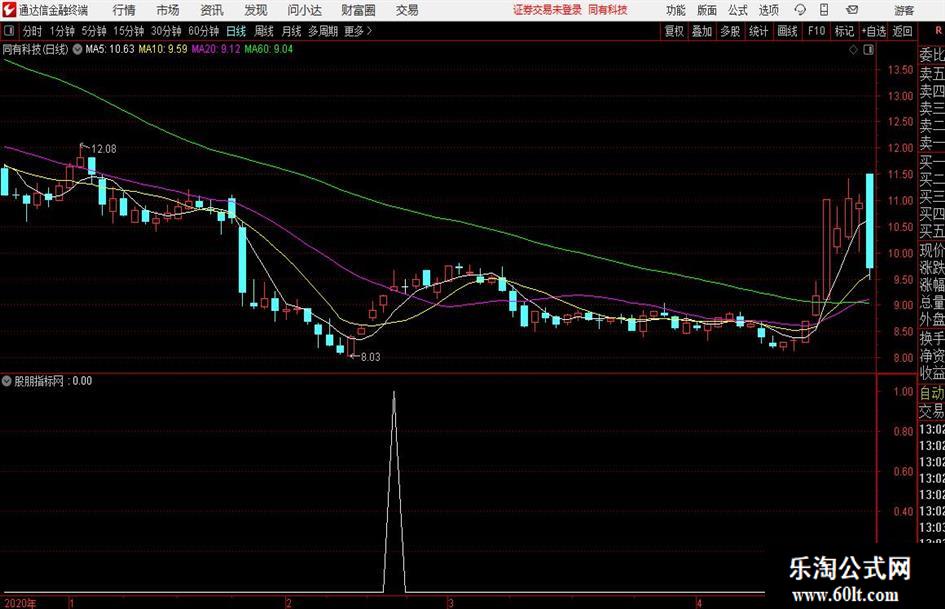This screenshot has height=609, width=945.
Task: Click the 统计 statistics button
Action: click(758, 31)
